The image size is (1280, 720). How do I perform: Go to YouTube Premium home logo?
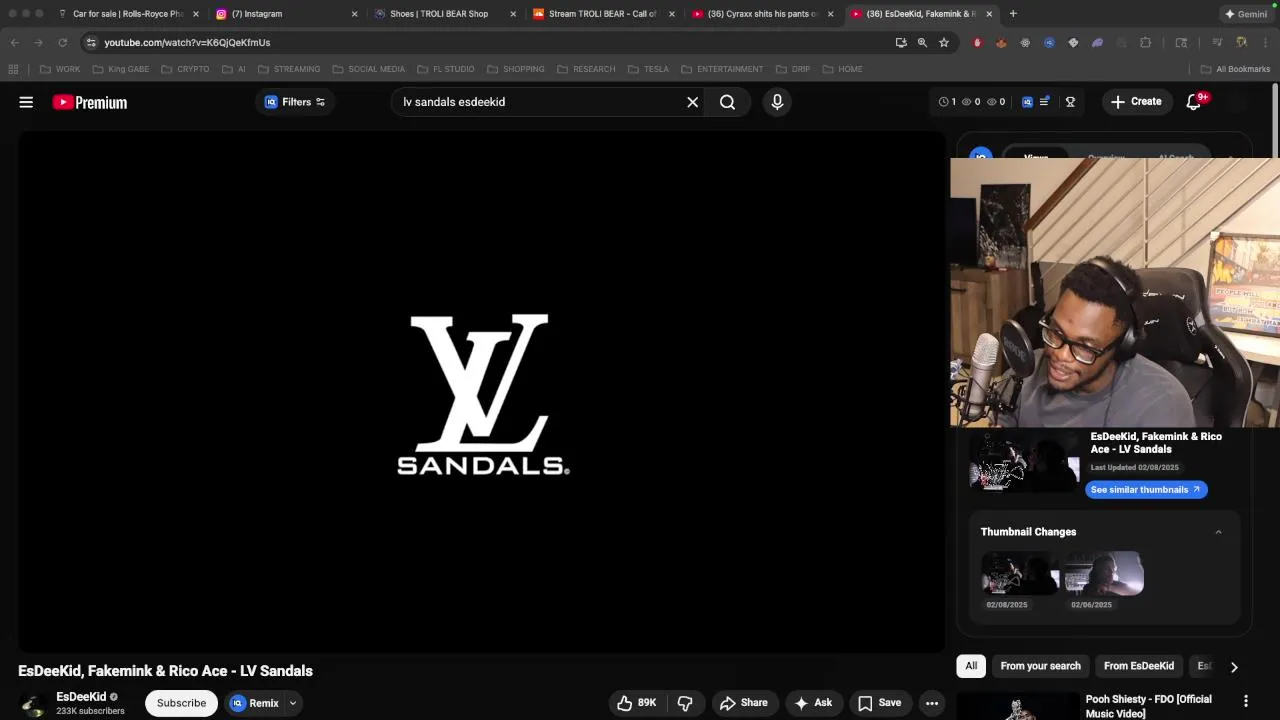pos(90,102)
